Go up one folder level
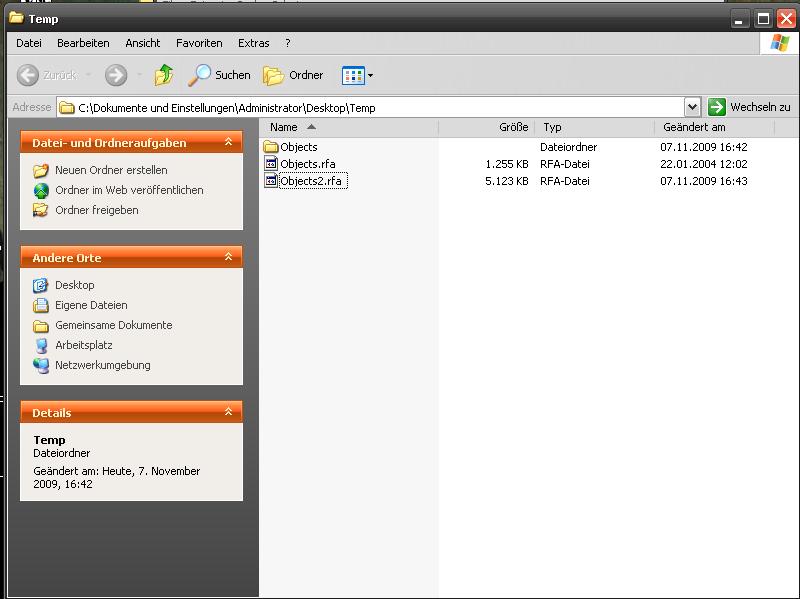 (x=164, y=76)
